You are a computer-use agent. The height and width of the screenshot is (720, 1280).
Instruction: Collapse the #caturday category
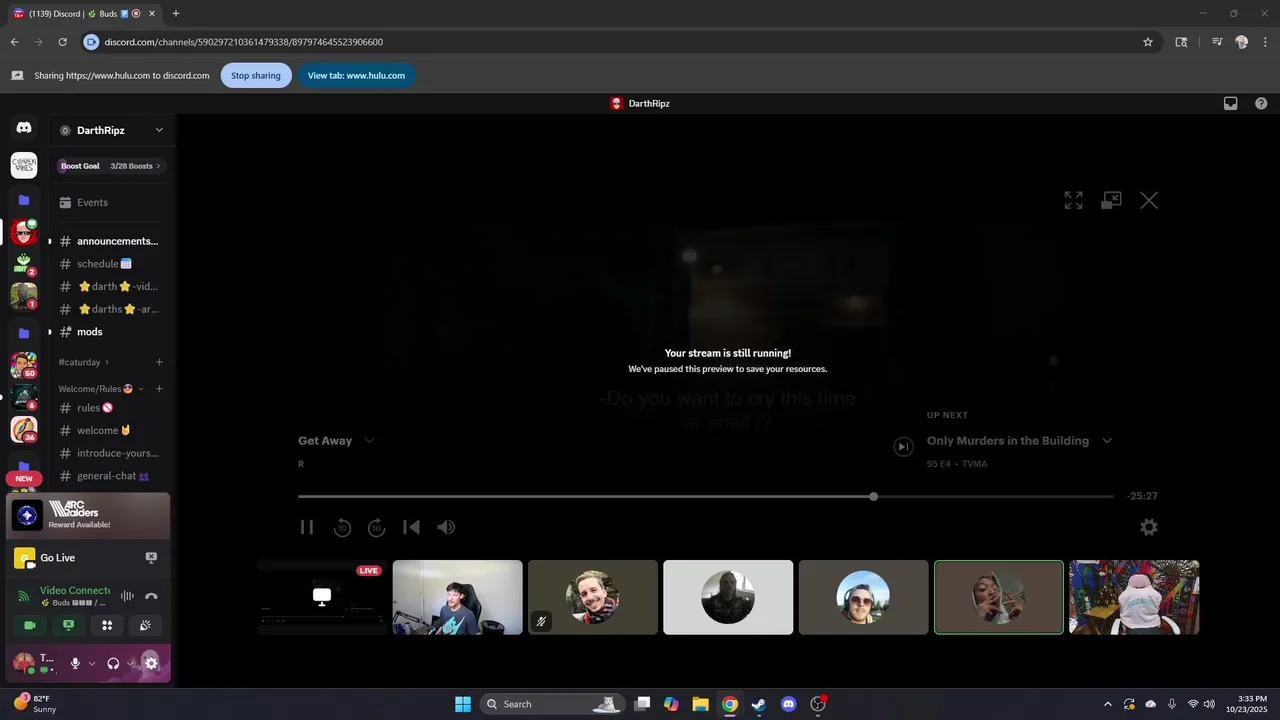[83, 362]
